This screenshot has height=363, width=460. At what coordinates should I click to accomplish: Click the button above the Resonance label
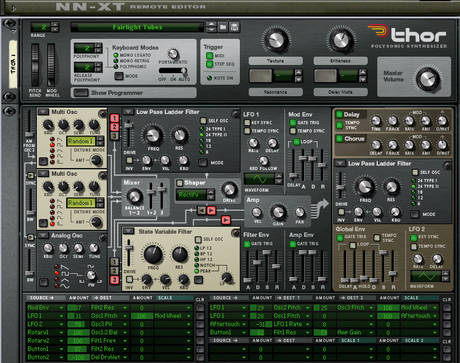tap(261, 76)
